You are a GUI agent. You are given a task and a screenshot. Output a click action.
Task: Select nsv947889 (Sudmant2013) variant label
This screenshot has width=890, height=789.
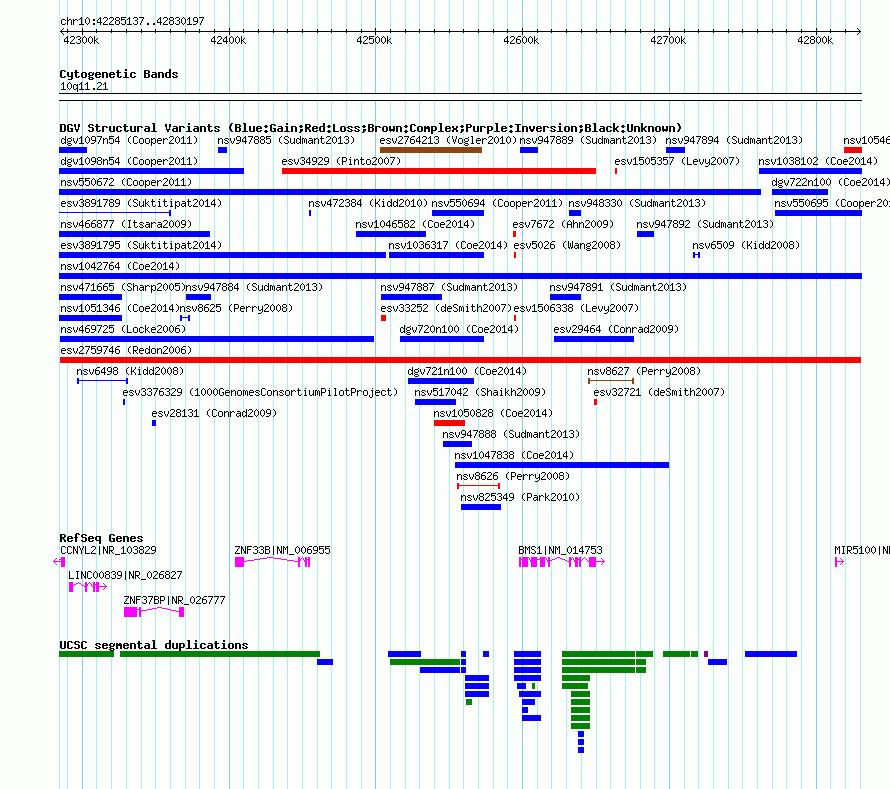tap(588, 140)
